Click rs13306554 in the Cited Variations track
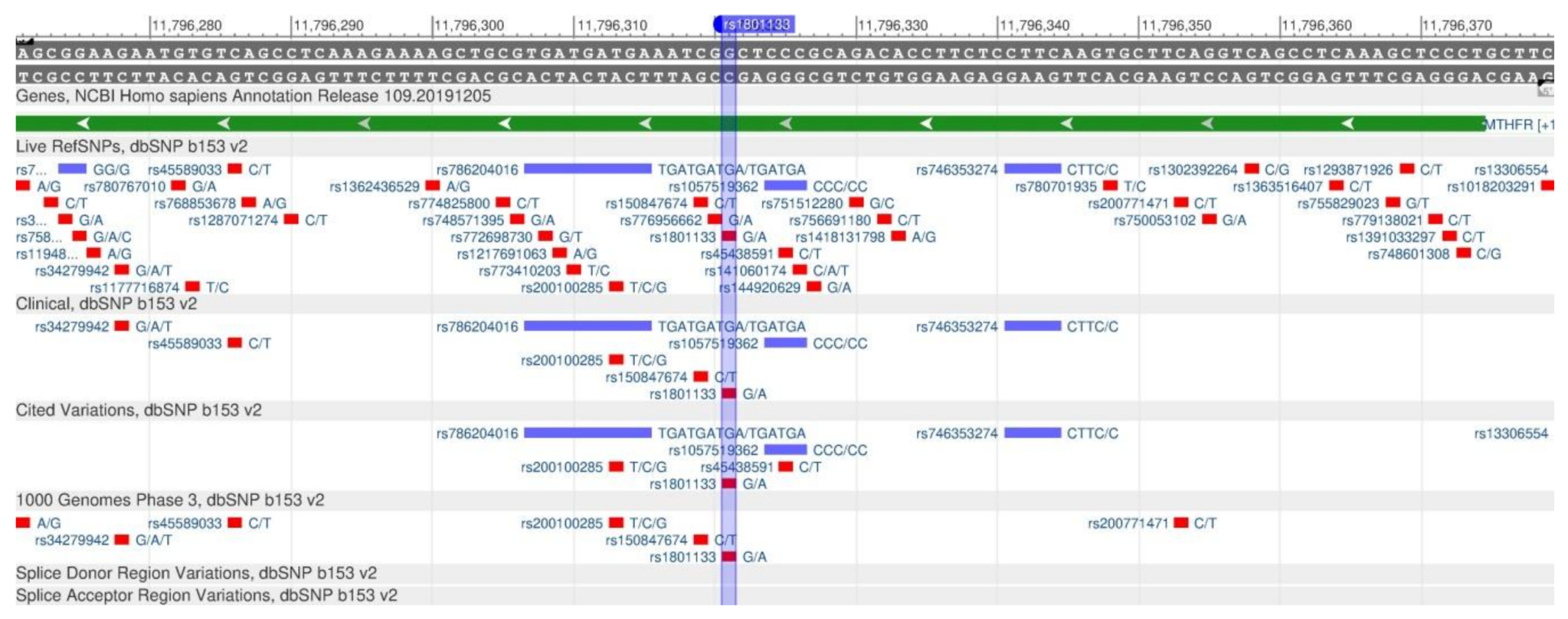This screenshot has width=1568, height=619. (x=1511, y=434)
